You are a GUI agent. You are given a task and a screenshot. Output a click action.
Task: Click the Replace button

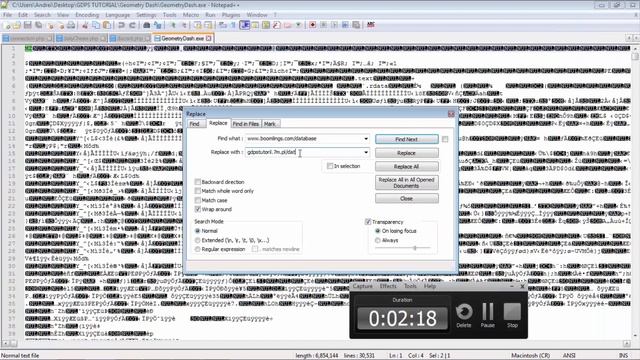(x=407, y=153)
